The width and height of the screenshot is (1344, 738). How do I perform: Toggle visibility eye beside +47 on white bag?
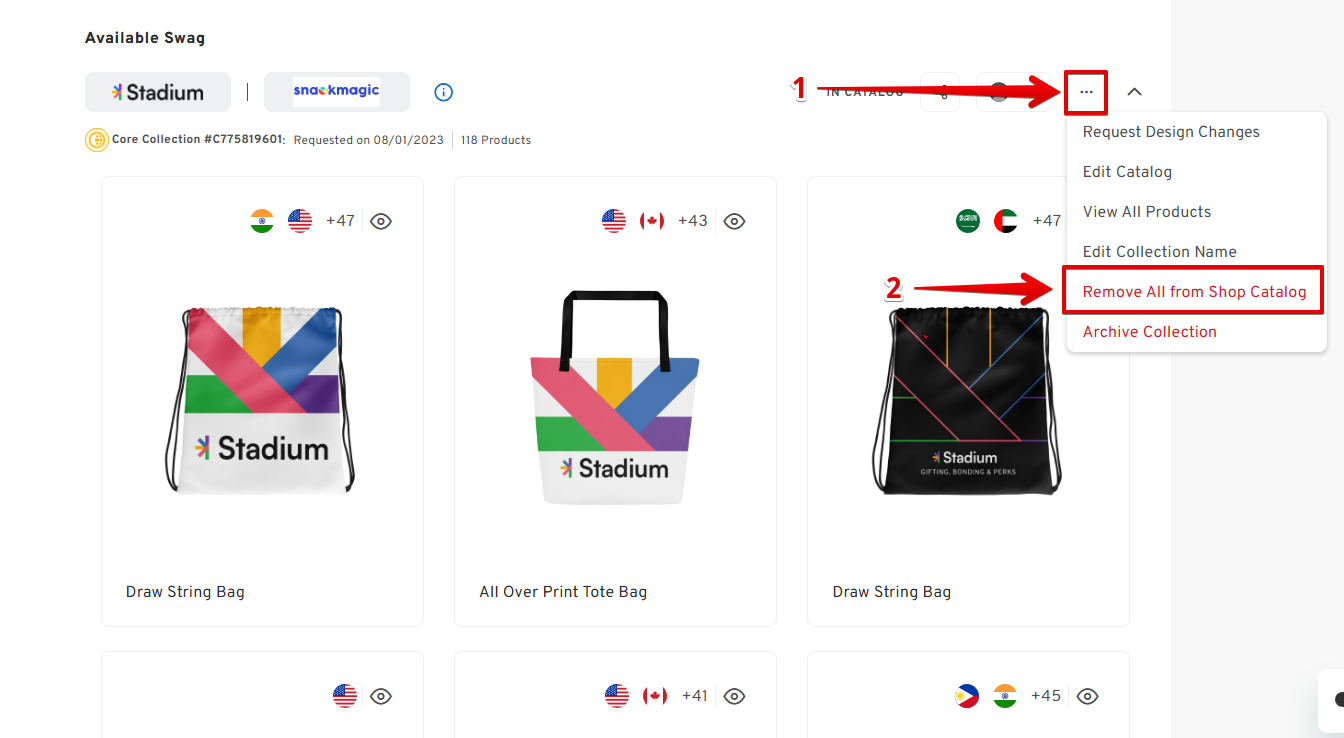coord(381,221)
